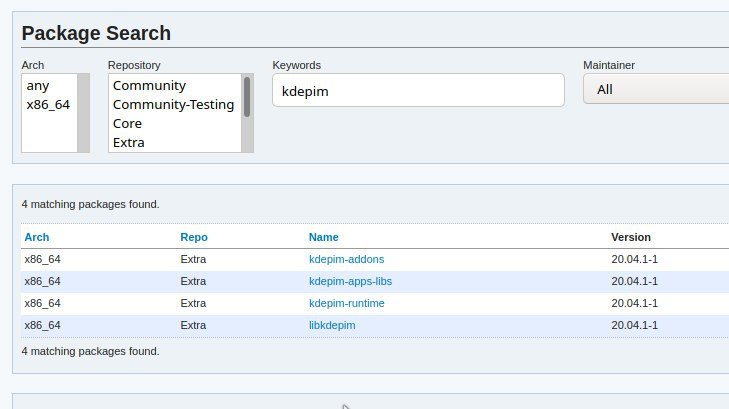Click version 20.04.1-1 of libkdepim
Viewport: 729px width, 409px height.
(x=635, y=325)
